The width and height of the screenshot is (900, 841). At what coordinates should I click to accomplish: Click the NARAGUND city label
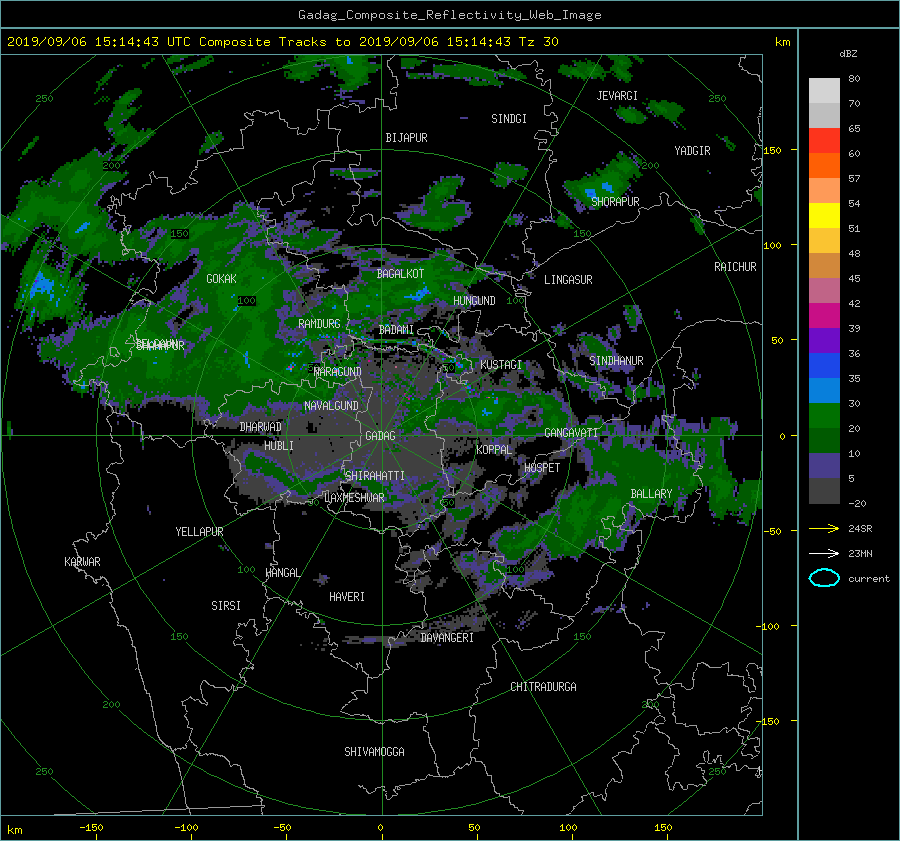338,371
